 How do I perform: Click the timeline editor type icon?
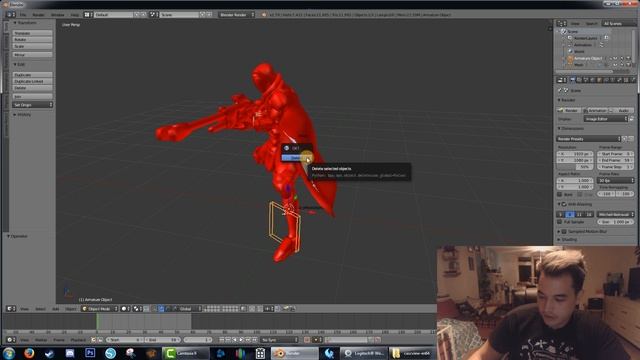(11, 340)
